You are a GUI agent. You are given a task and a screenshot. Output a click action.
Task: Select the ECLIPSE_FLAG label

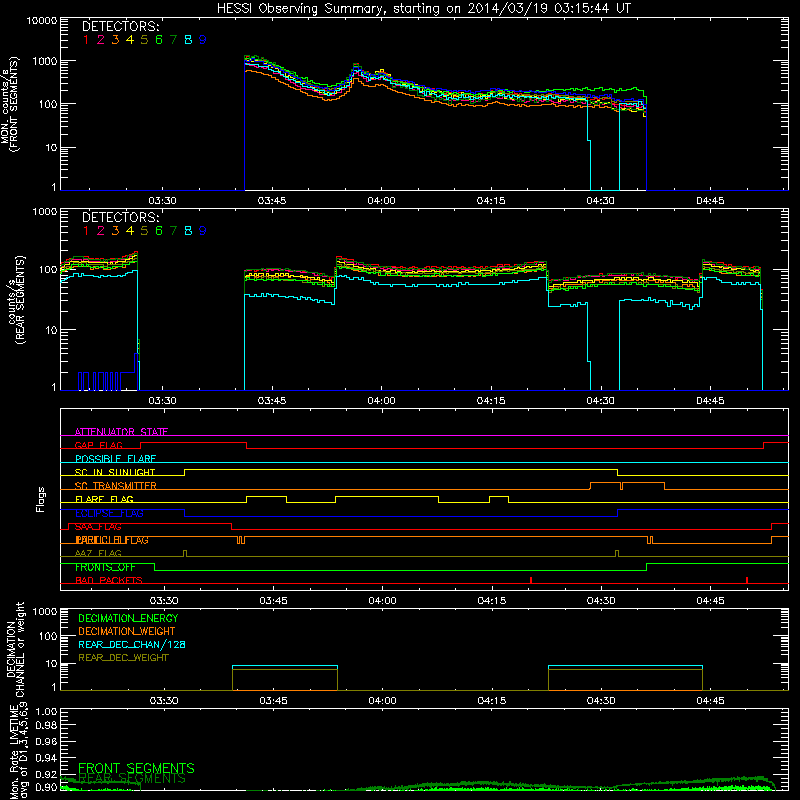(109, 513)
